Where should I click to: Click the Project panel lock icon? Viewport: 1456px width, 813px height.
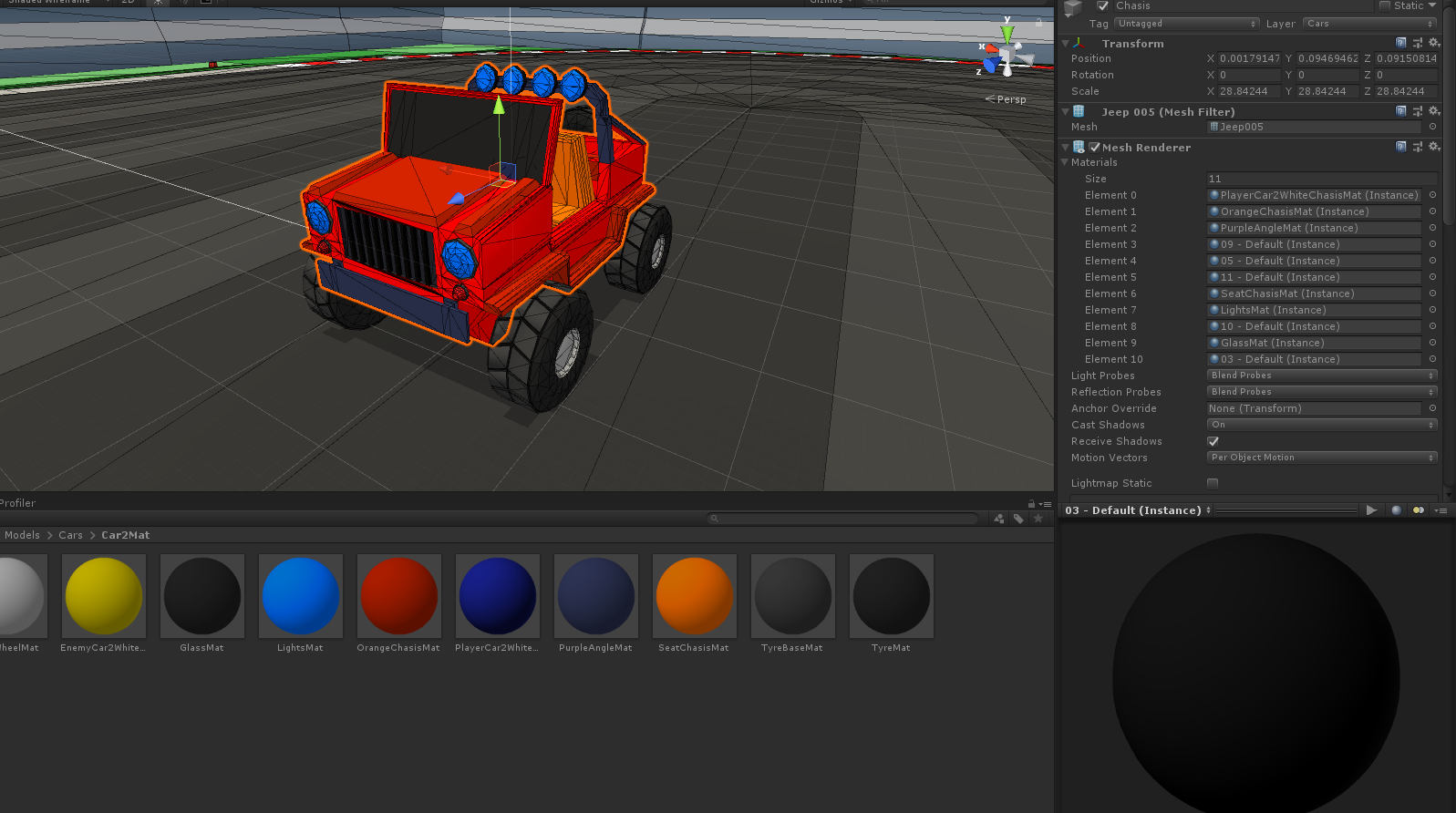1031,503
